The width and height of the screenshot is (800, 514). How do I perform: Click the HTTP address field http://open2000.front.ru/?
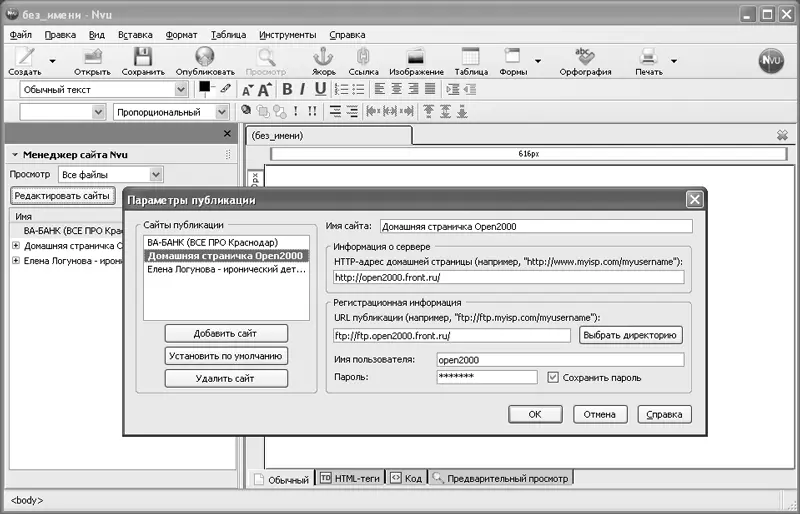[x=509, y=277]
